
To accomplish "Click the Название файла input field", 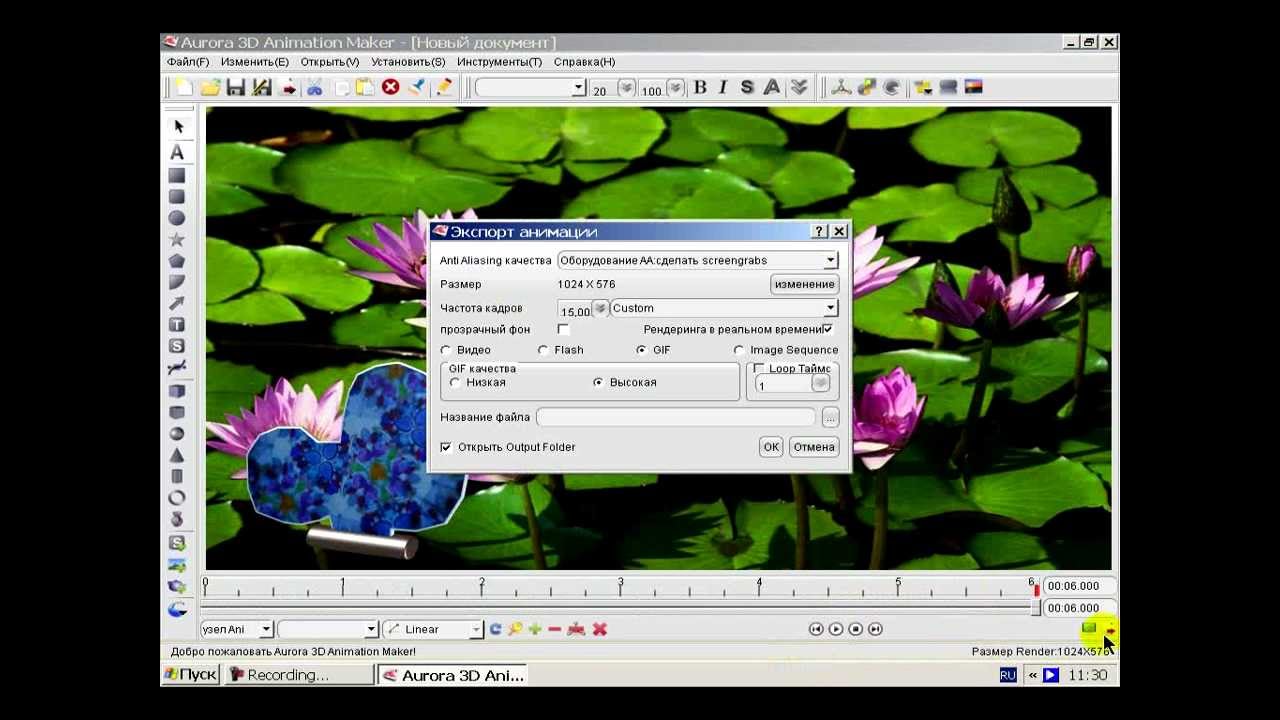I will pos(677,417).
